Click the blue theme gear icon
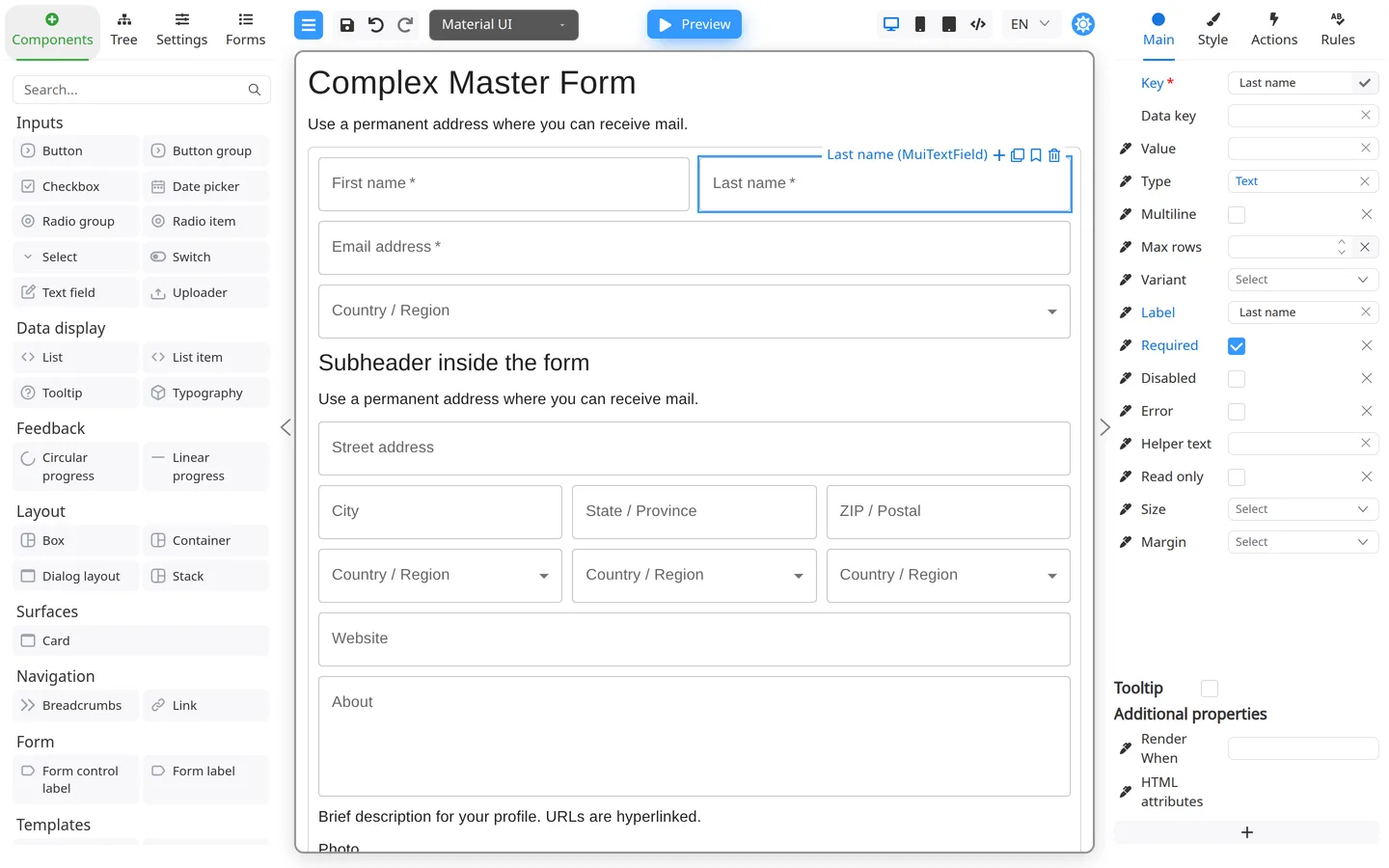 pyautogui.click(x=1083, y=24)
